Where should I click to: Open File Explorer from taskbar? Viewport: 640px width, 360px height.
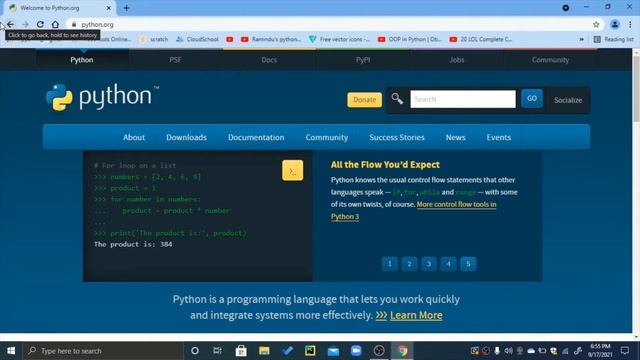tap(264, 351)
